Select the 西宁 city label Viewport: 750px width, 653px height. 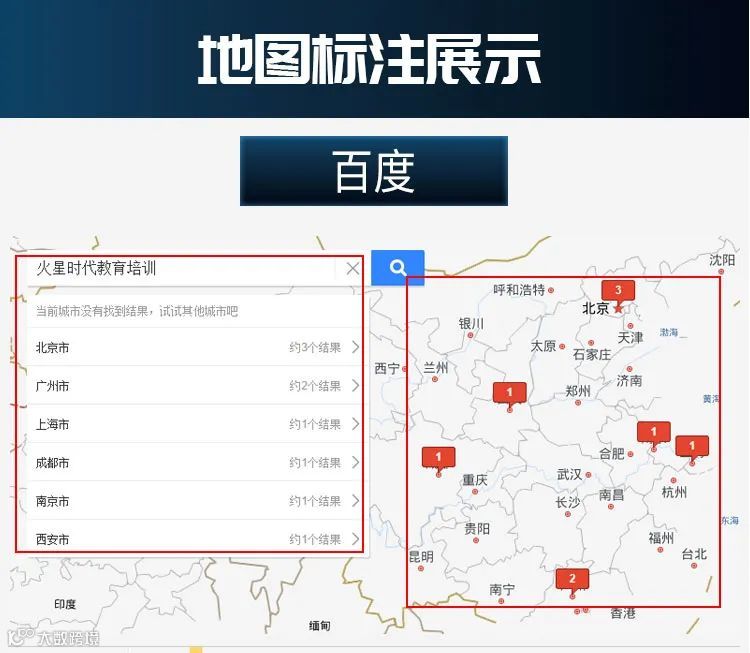(x=387, y=368)
